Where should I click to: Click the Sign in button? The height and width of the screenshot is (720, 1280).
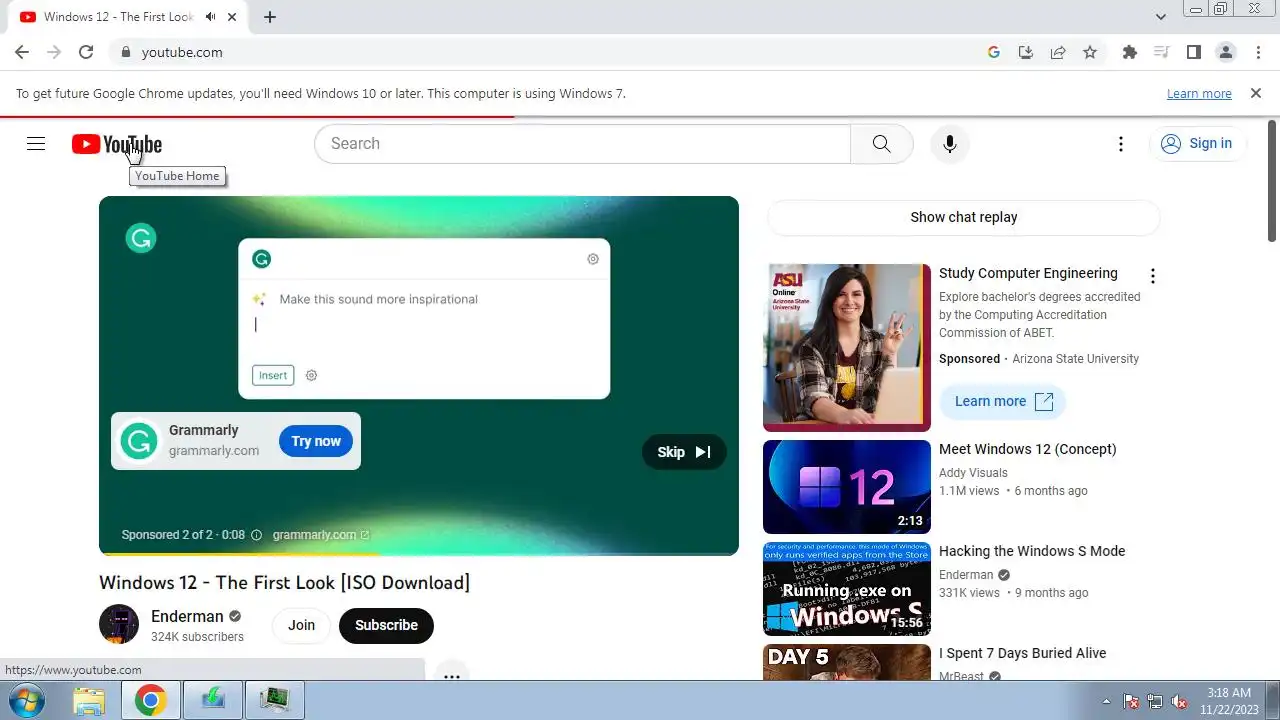point(1198,144)
